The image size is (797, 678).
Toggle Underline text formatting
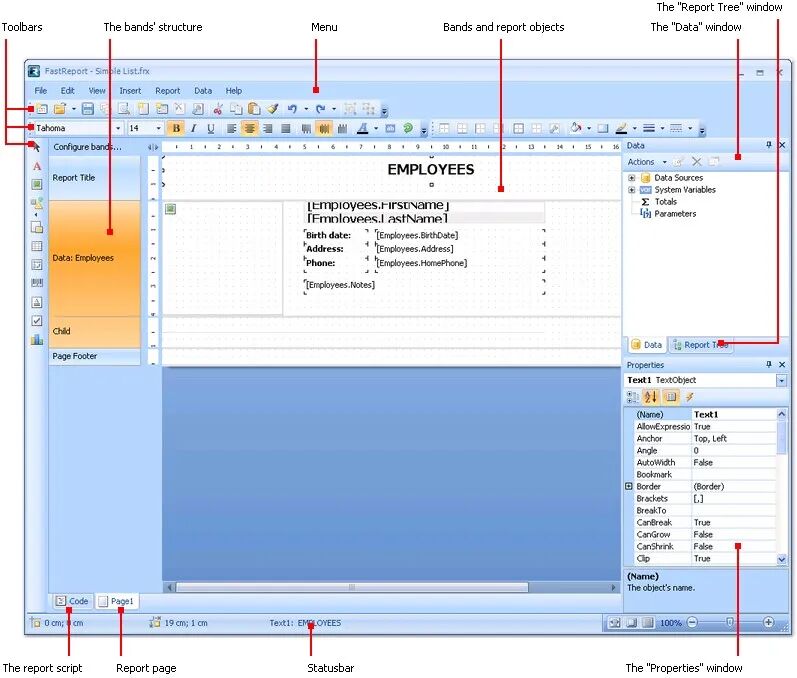(210, 129)
